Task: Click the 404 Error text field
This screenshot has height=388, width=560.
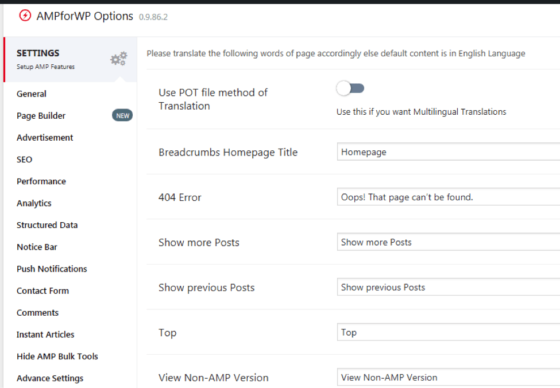Action: tap(449, 197)
